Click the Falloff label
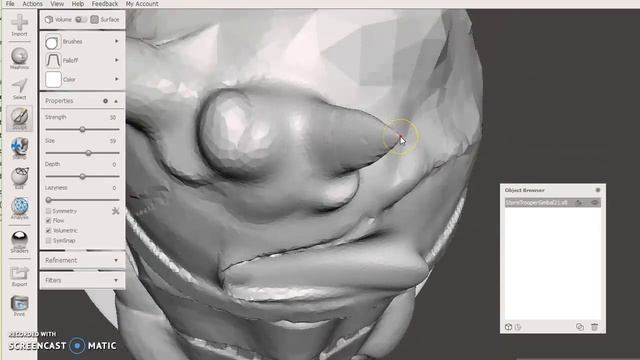 (x=70, y=60)
